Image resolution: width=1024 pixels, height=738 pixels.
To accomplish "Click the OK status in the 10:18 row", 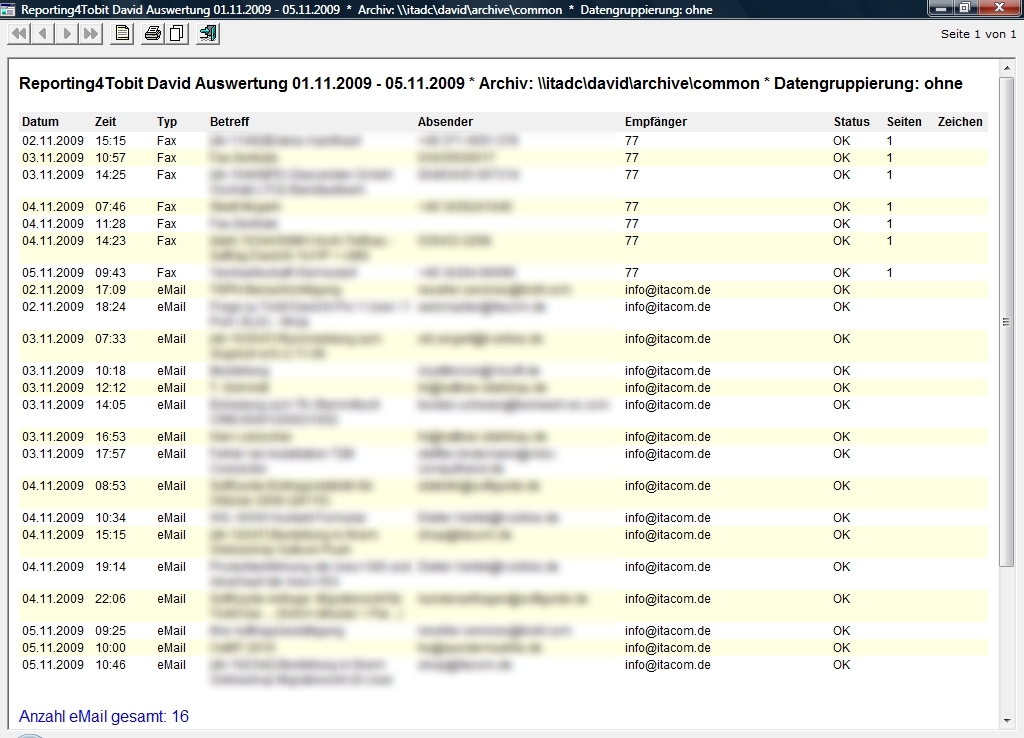I will 842,370.
